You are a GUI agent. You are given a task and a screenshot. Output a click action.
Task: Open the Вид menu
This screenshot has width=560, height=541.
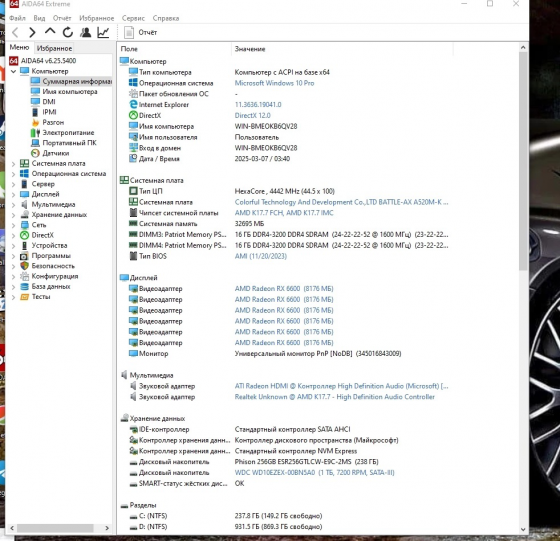[39, 18]
